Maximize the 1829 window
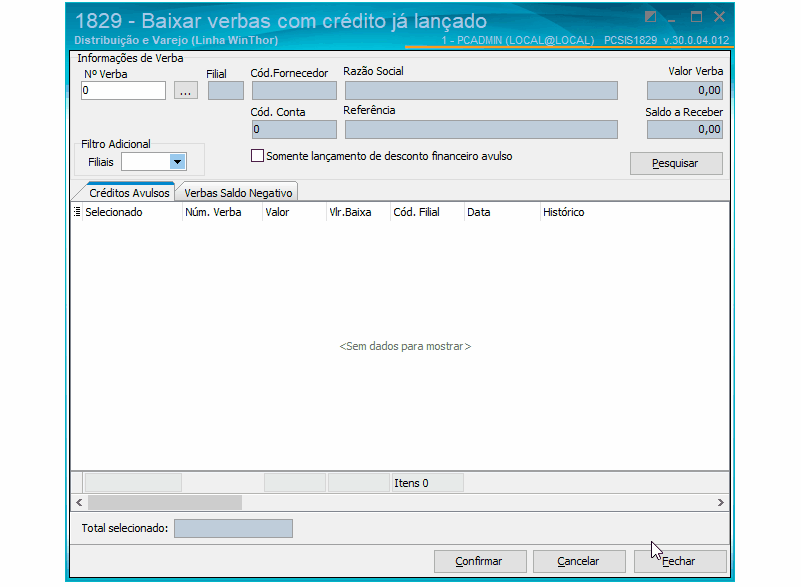The width and height of the screenshot is (801, 587). click(696, 17)
